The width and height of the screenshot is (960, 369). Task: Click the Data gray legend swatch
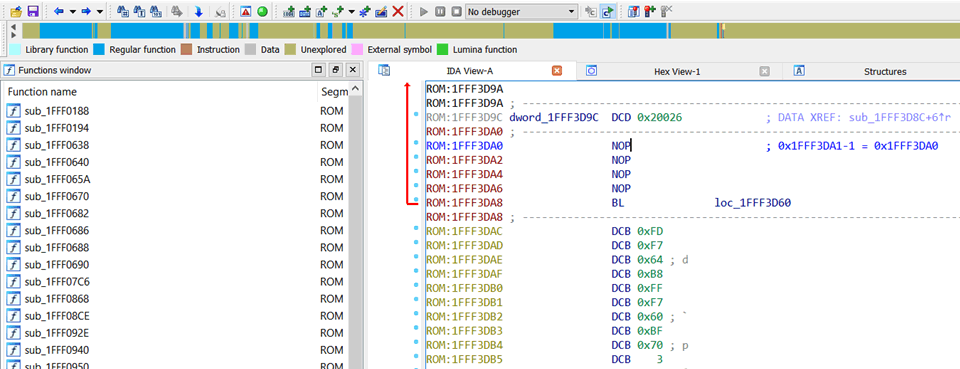pyautogui.click(x=250, y=50)
